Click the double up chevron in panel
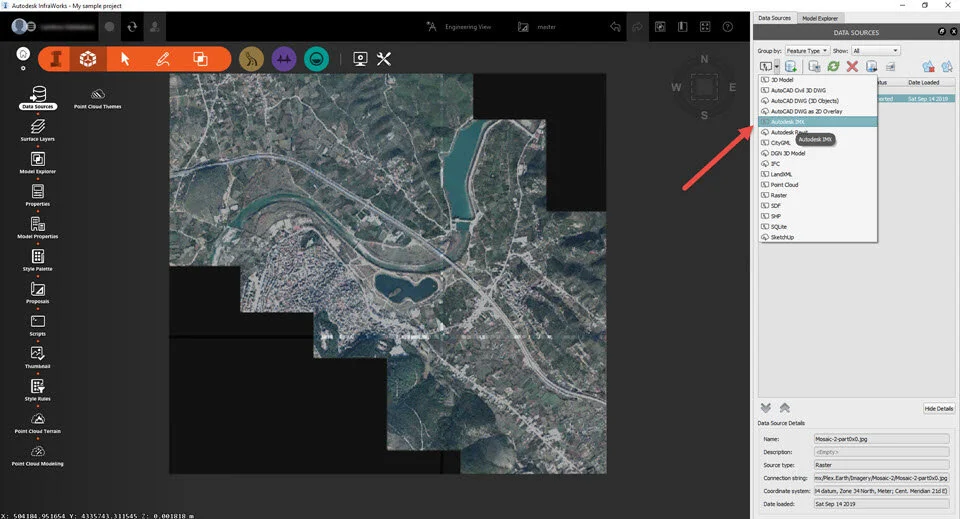 coord(784,408)
